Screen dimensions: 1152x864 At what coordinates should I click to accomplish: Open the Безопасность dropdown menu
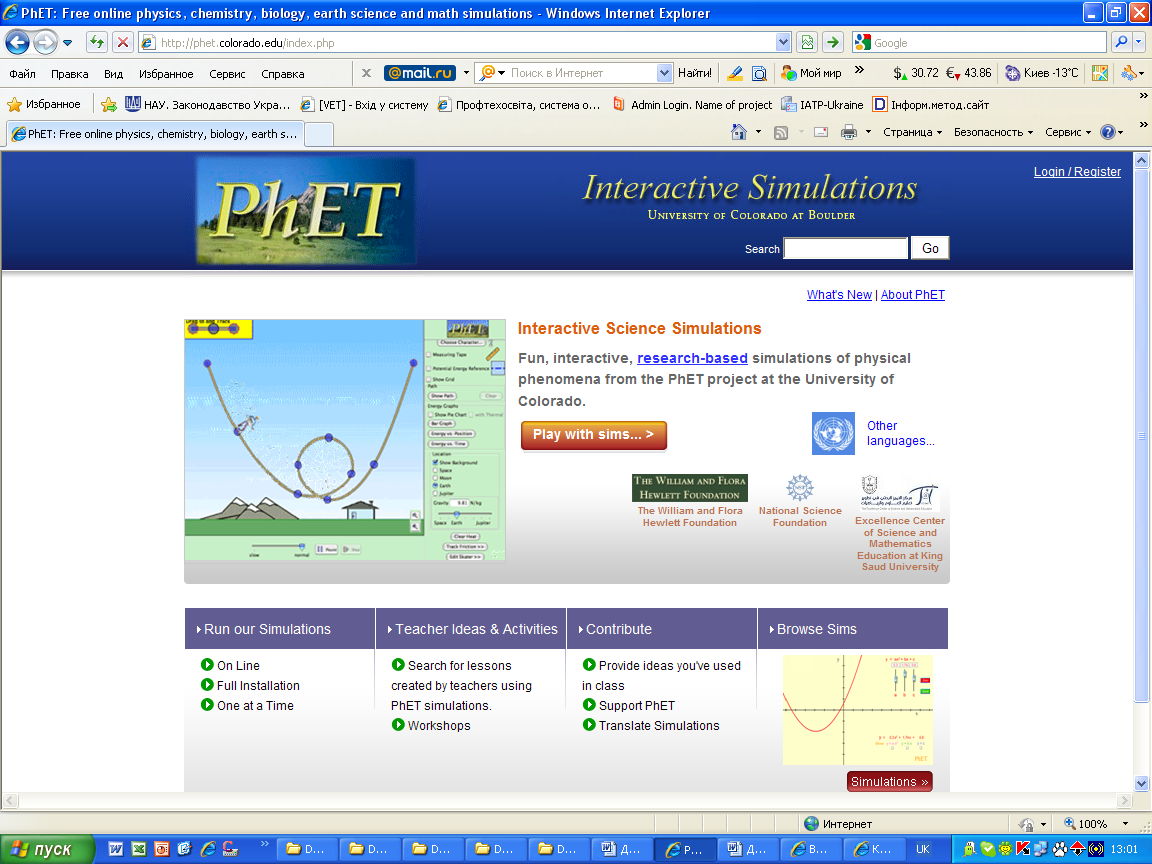pyautogui.click(x=993, y=132)
